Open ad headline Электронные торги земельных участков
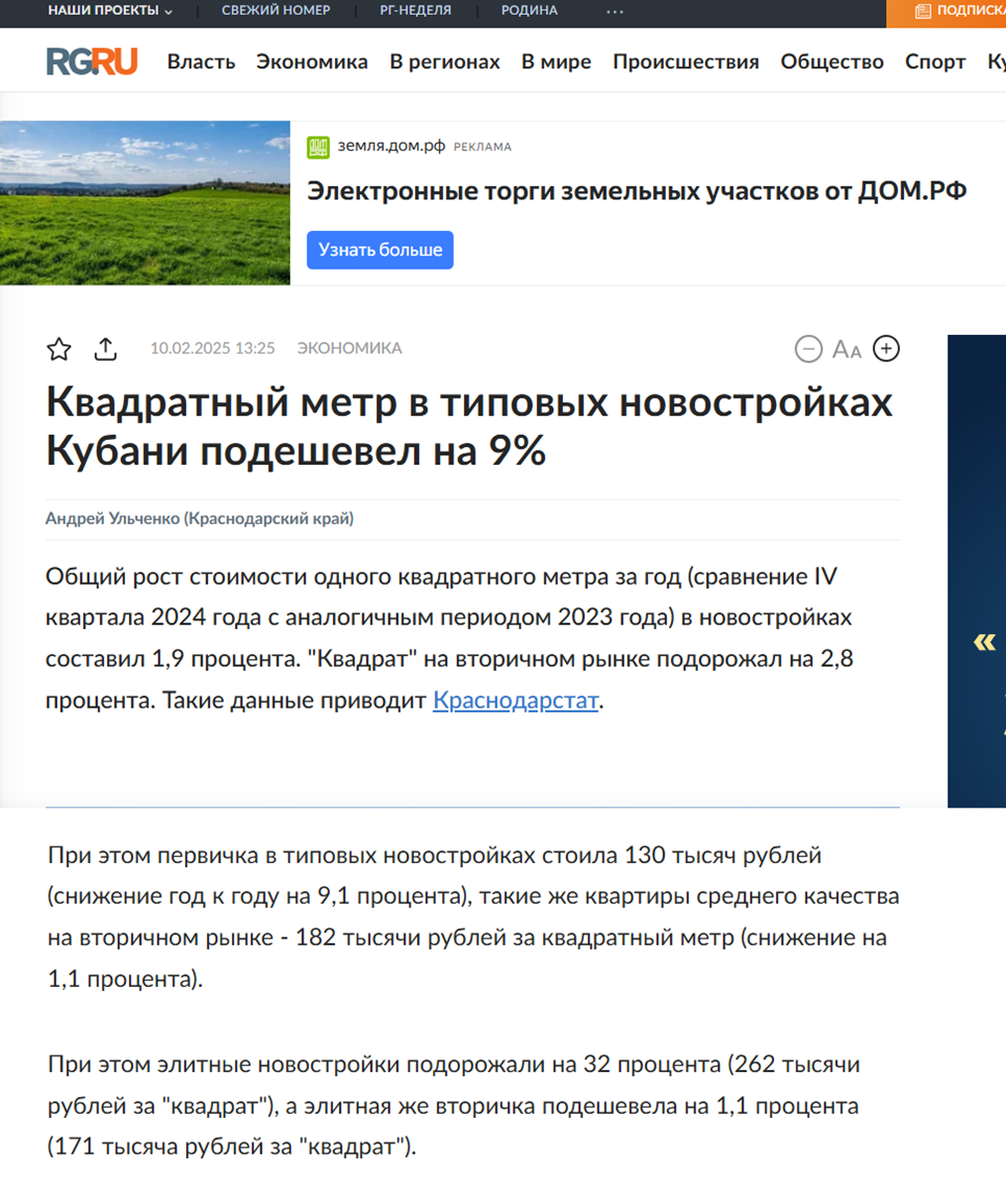This screenshot has height=1200, width=1006. click(637, 192)
